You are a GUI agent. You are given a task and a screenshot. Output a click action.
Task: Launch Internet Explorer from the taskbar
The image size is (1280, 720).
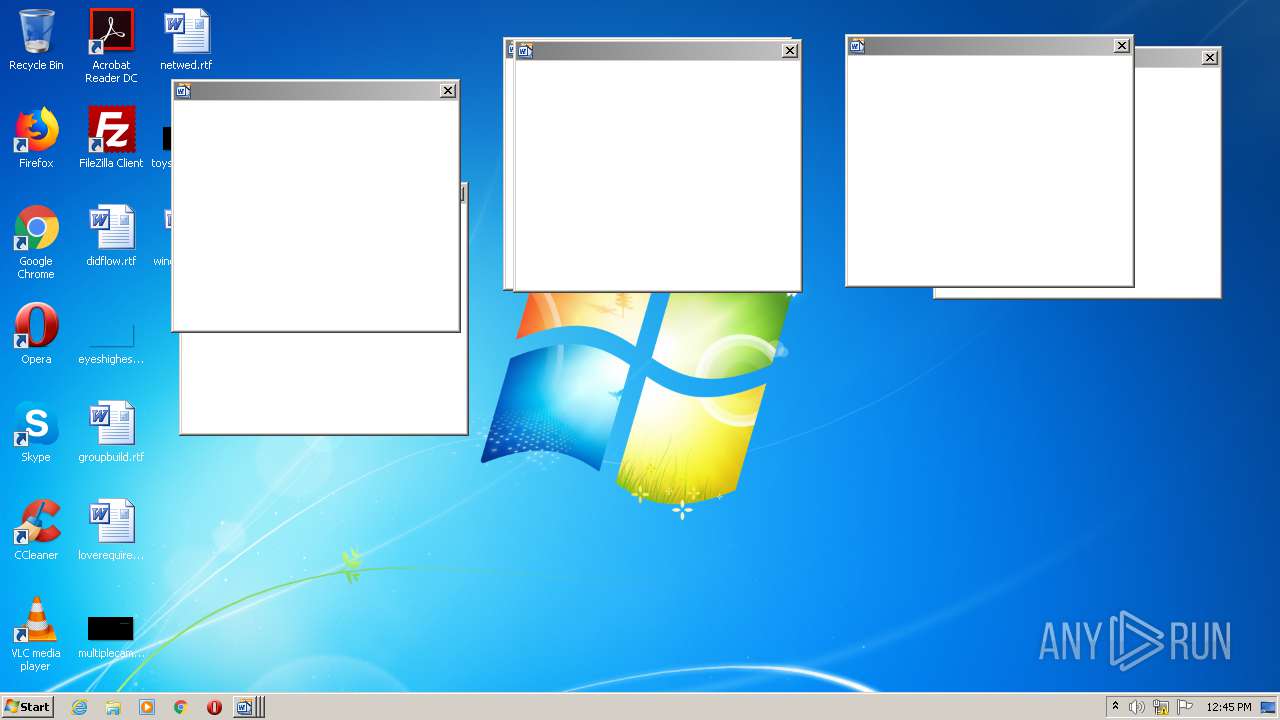click(x=79, y=707)
